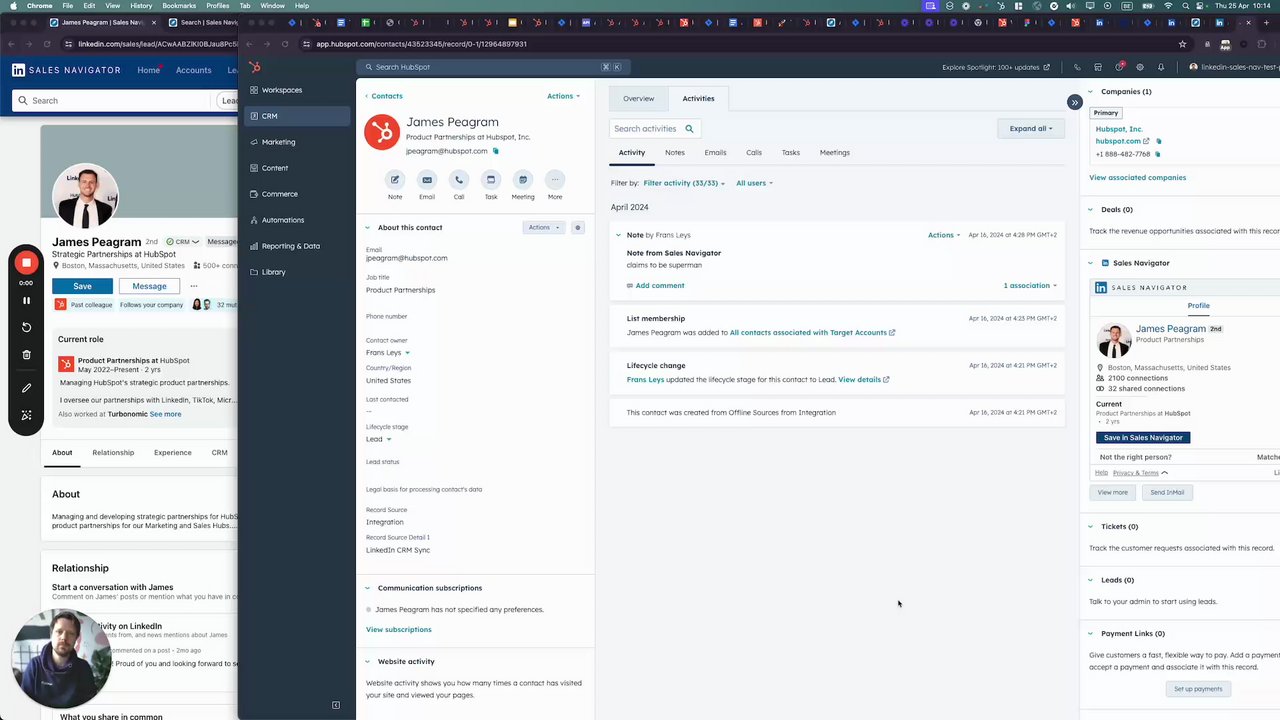Open Reporting & Data in sidebar
1280x720 pixels.
pos(296,246)
